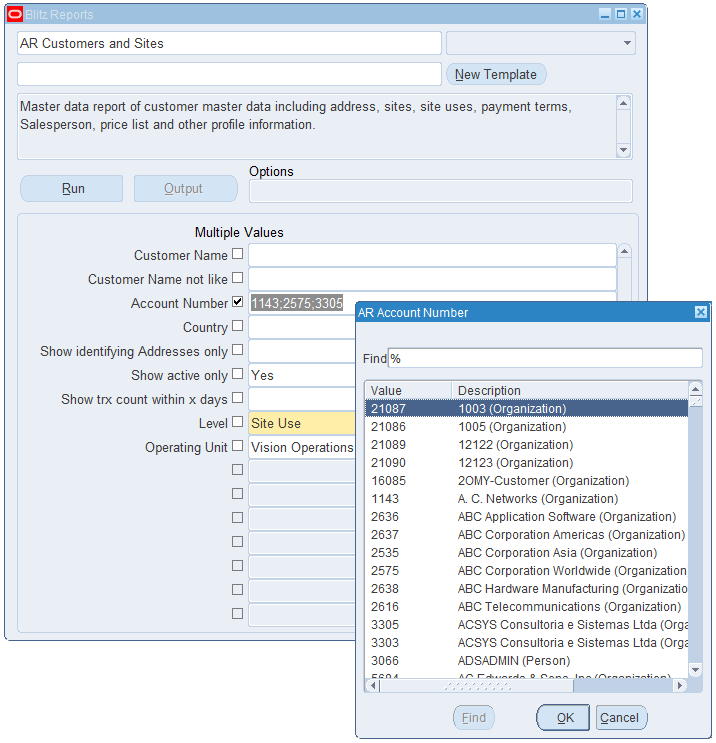Select row 2575 ABC Corporation Worldwide
Image resolution: width=716 pixels, height=743 pixels.
(x=526, y=571)
